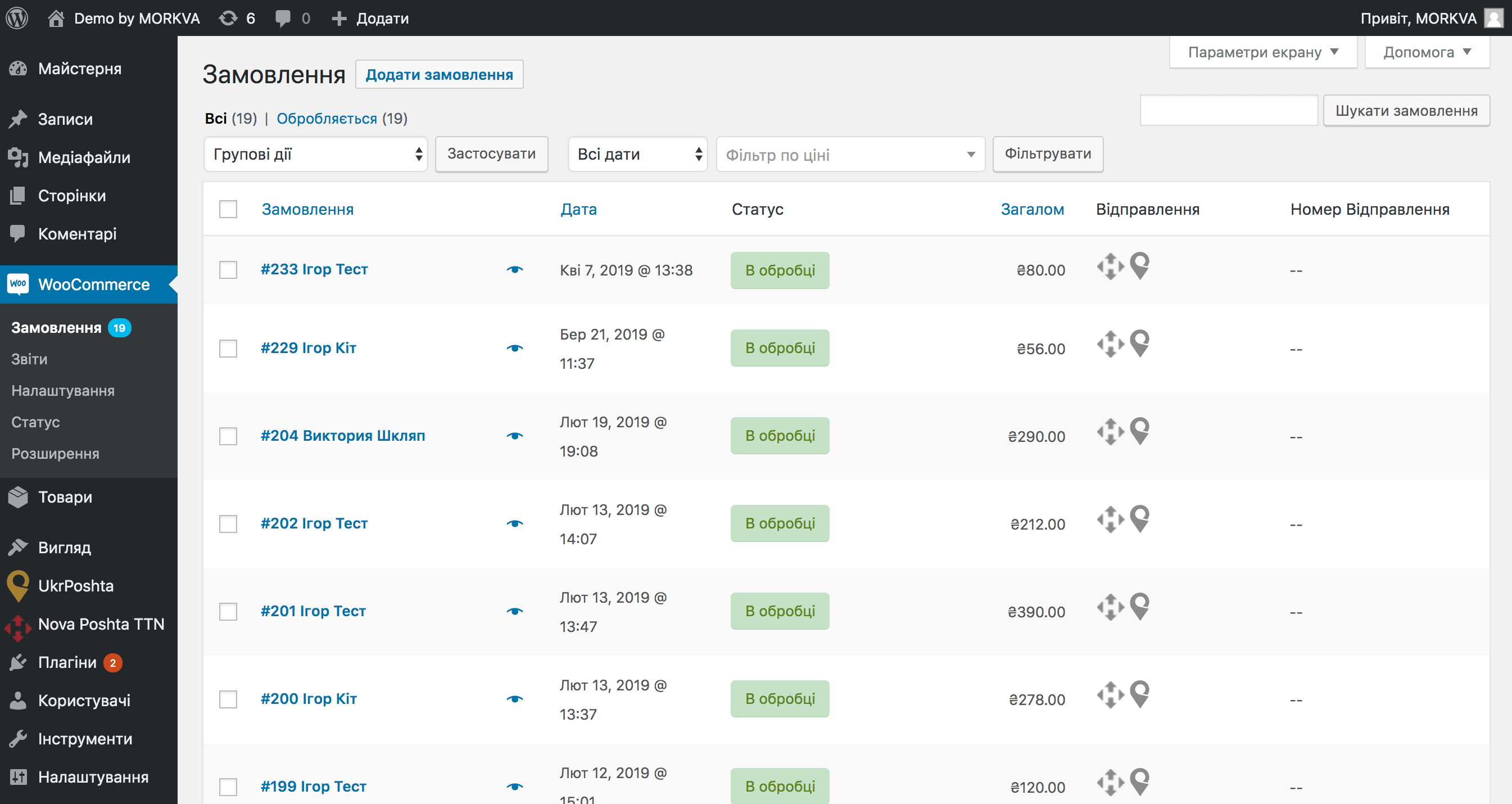Screen dimensions: 1512x804
Task: Click the updates icon showing 6
Action: (x=228, y=18)
